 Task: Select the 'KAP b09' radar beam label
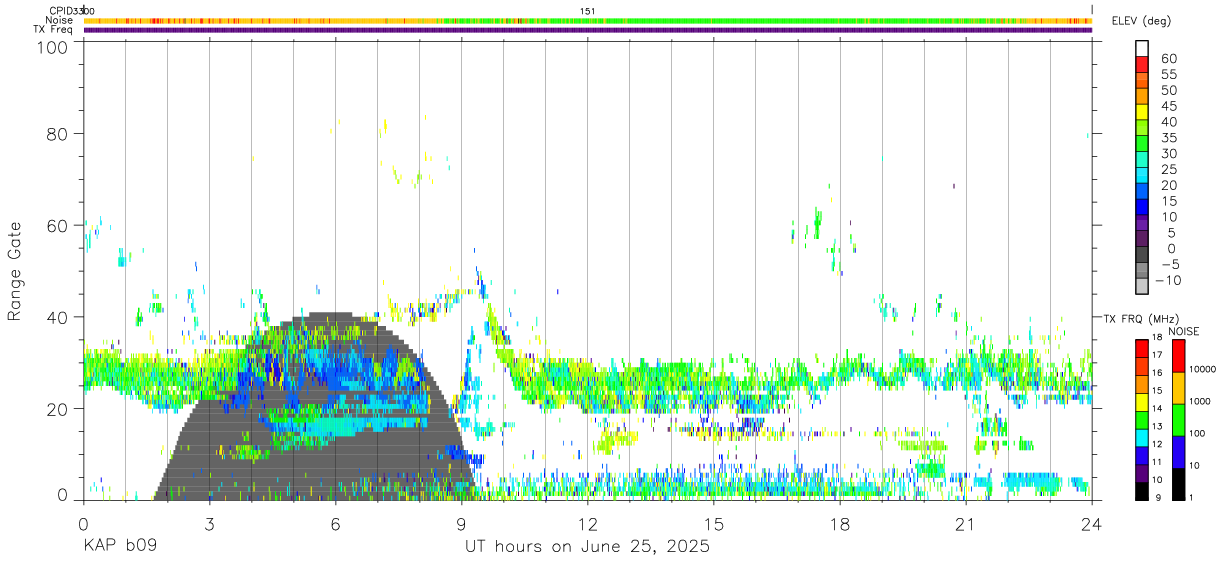(x=118, y=547)
